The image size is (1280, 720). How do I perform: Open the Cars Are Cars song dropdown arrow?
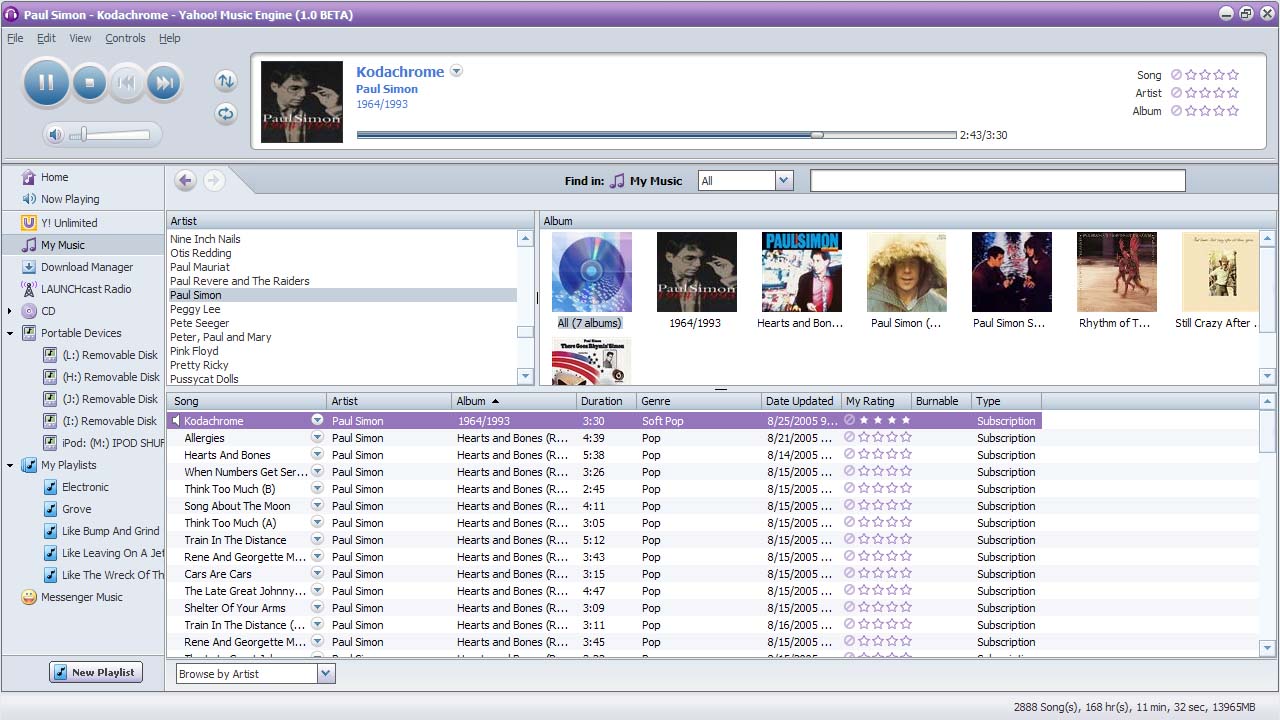tap(317, 574)
